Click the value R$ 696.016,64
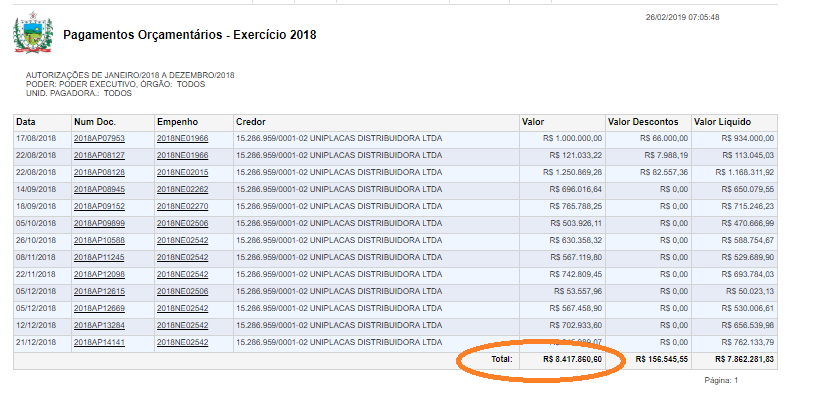The width and height of the screenshot is (817, 399). point(576,189)
